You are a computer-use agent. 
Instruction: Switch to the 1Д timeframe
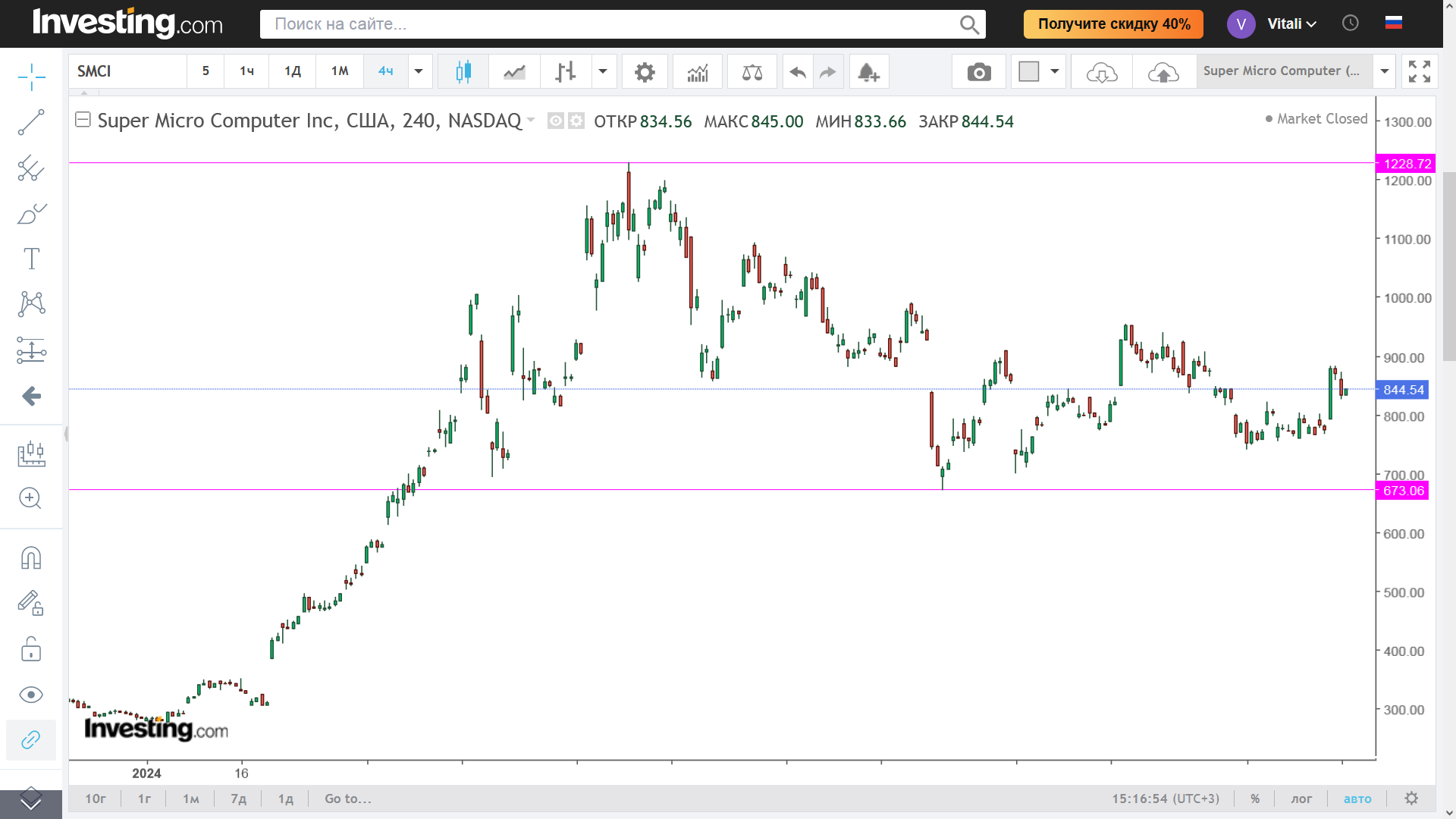click(293, 71)
